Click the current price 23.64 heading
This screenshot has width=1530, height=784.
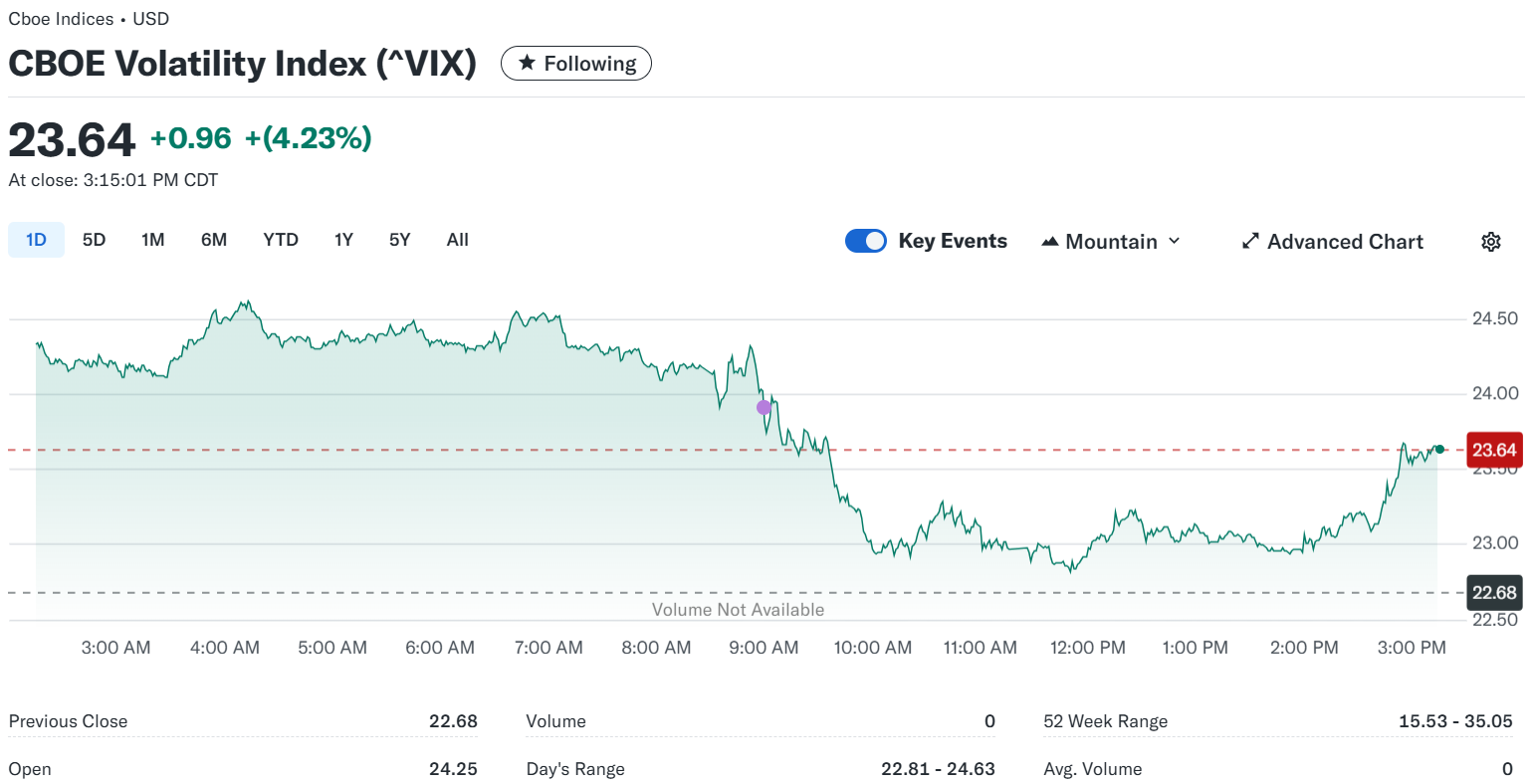tap(72, 139)
